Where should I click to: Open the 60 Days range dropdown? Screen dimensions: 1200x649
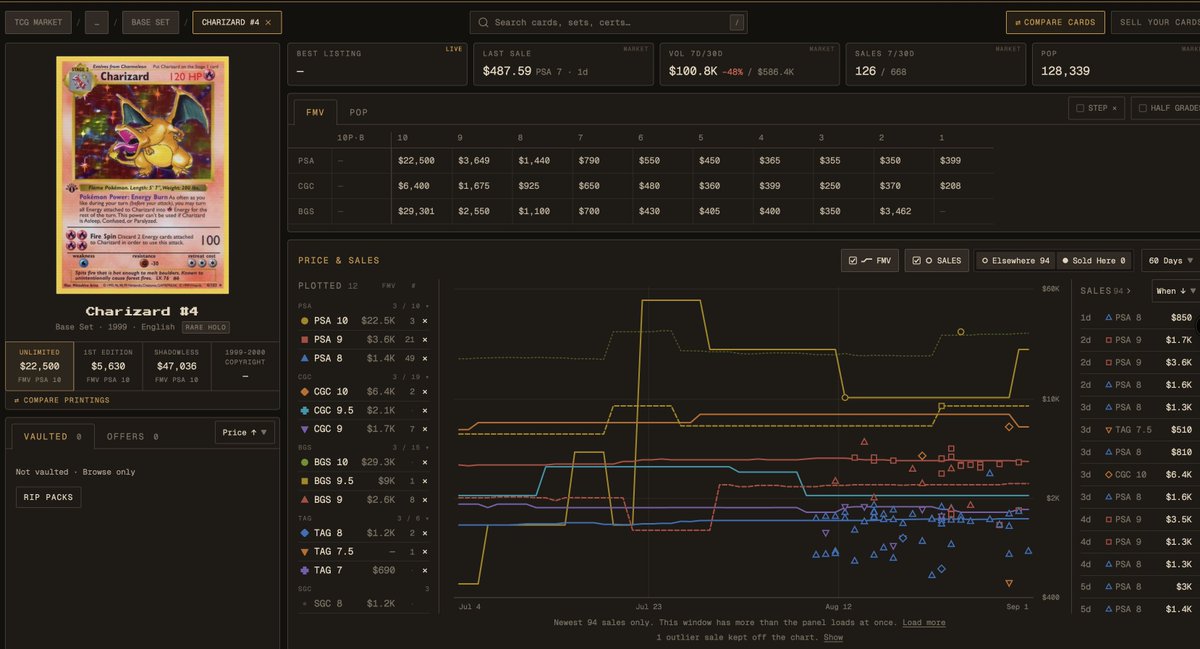(1170, 260)
